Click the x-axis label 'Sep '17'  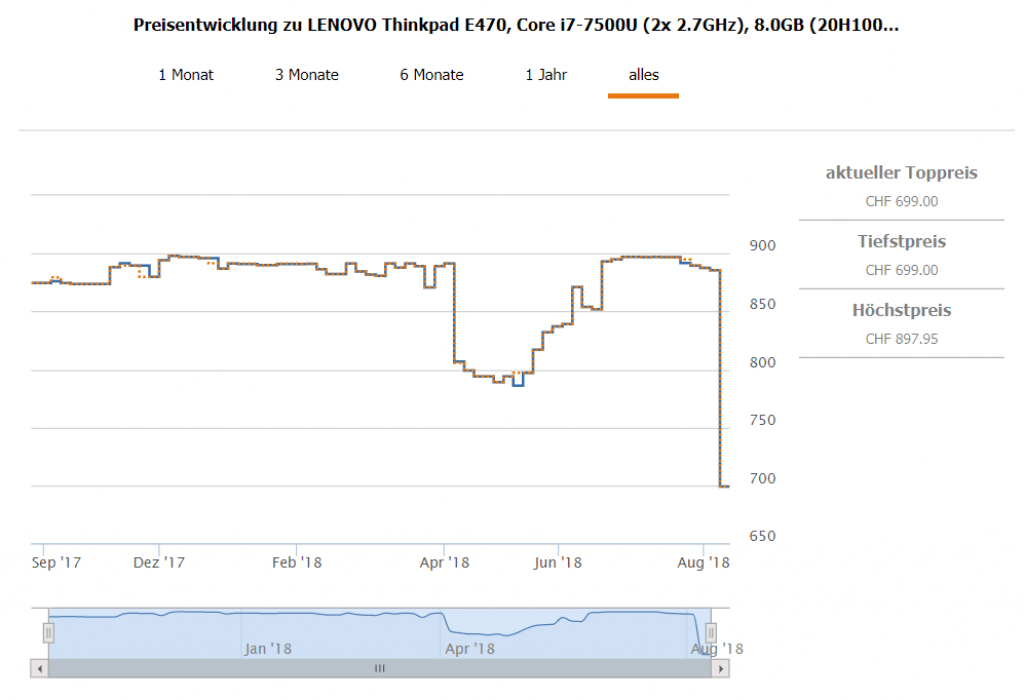(x=56, y=563)
